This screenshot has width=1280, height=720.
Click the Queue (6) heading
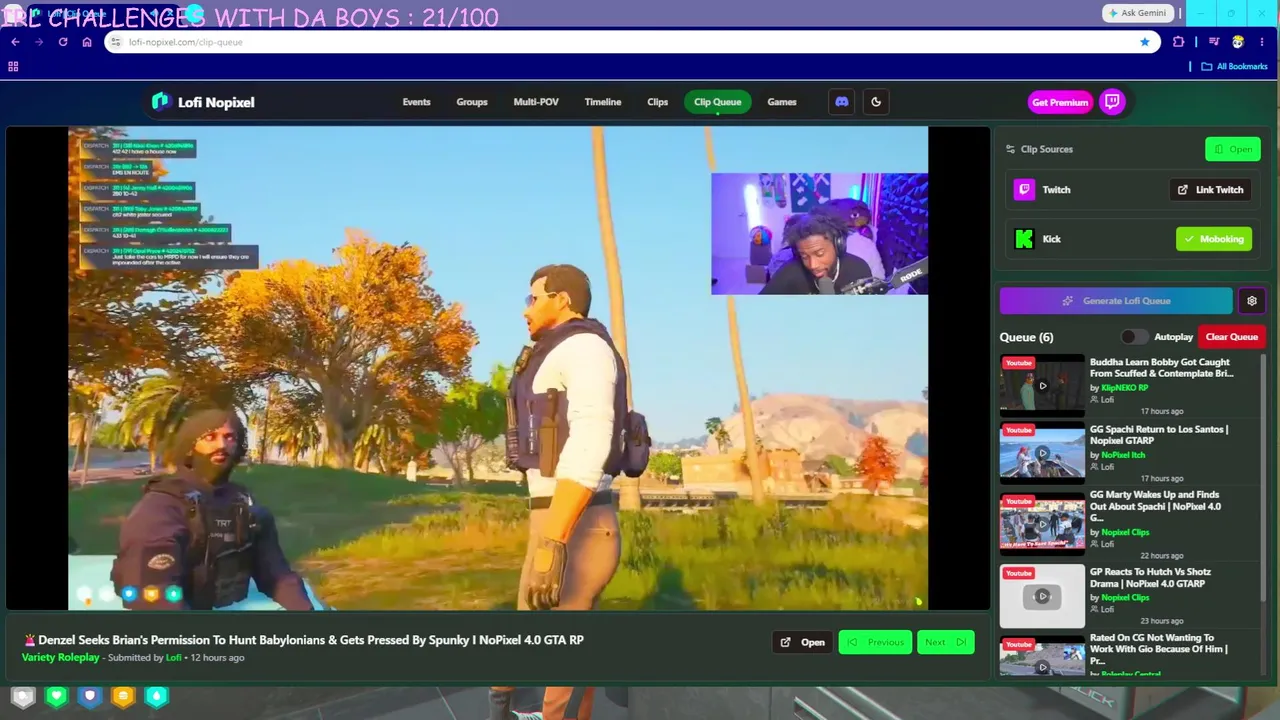click(x=1026, y=337)
